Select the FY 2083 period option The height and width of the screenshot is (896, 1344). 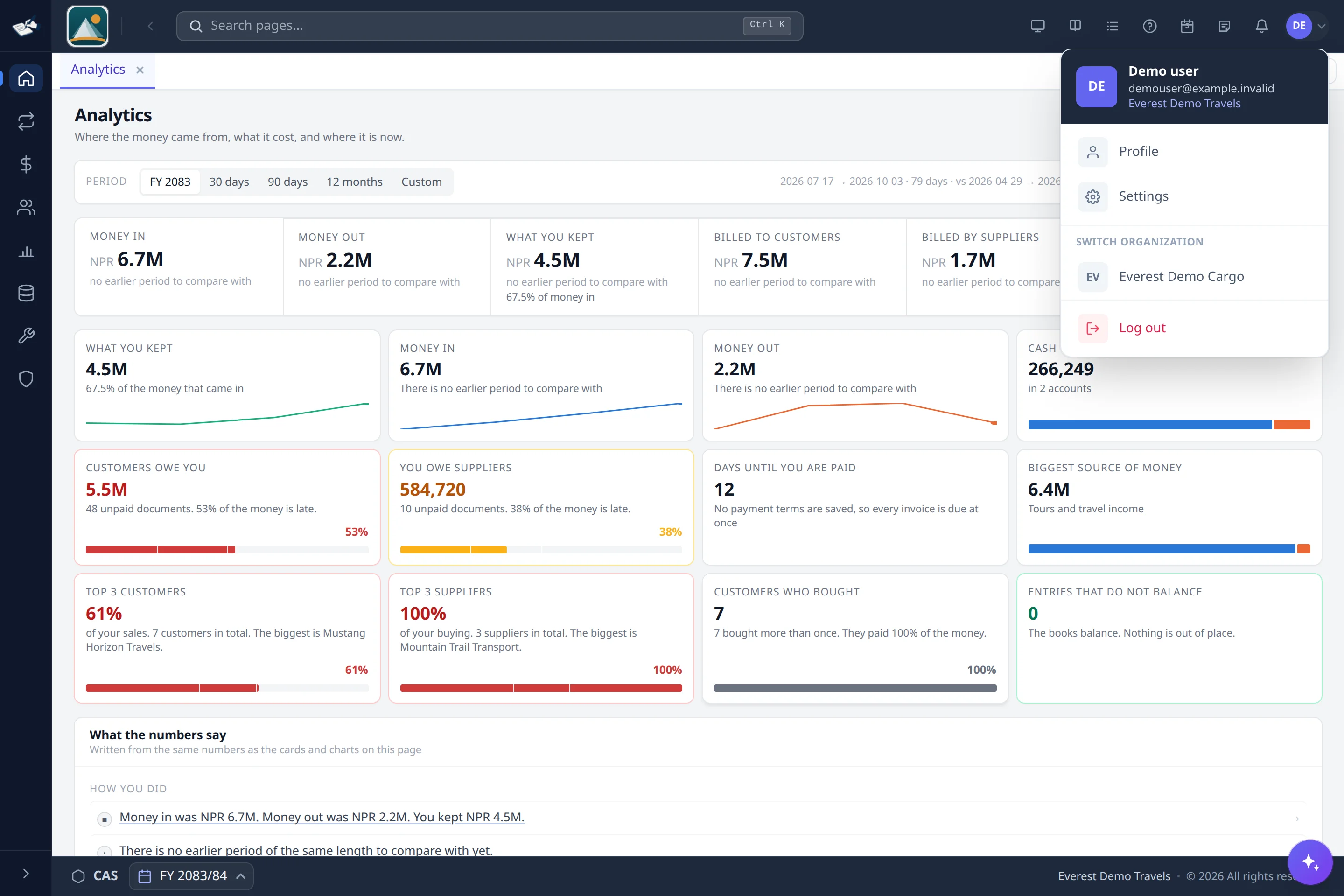170,182
